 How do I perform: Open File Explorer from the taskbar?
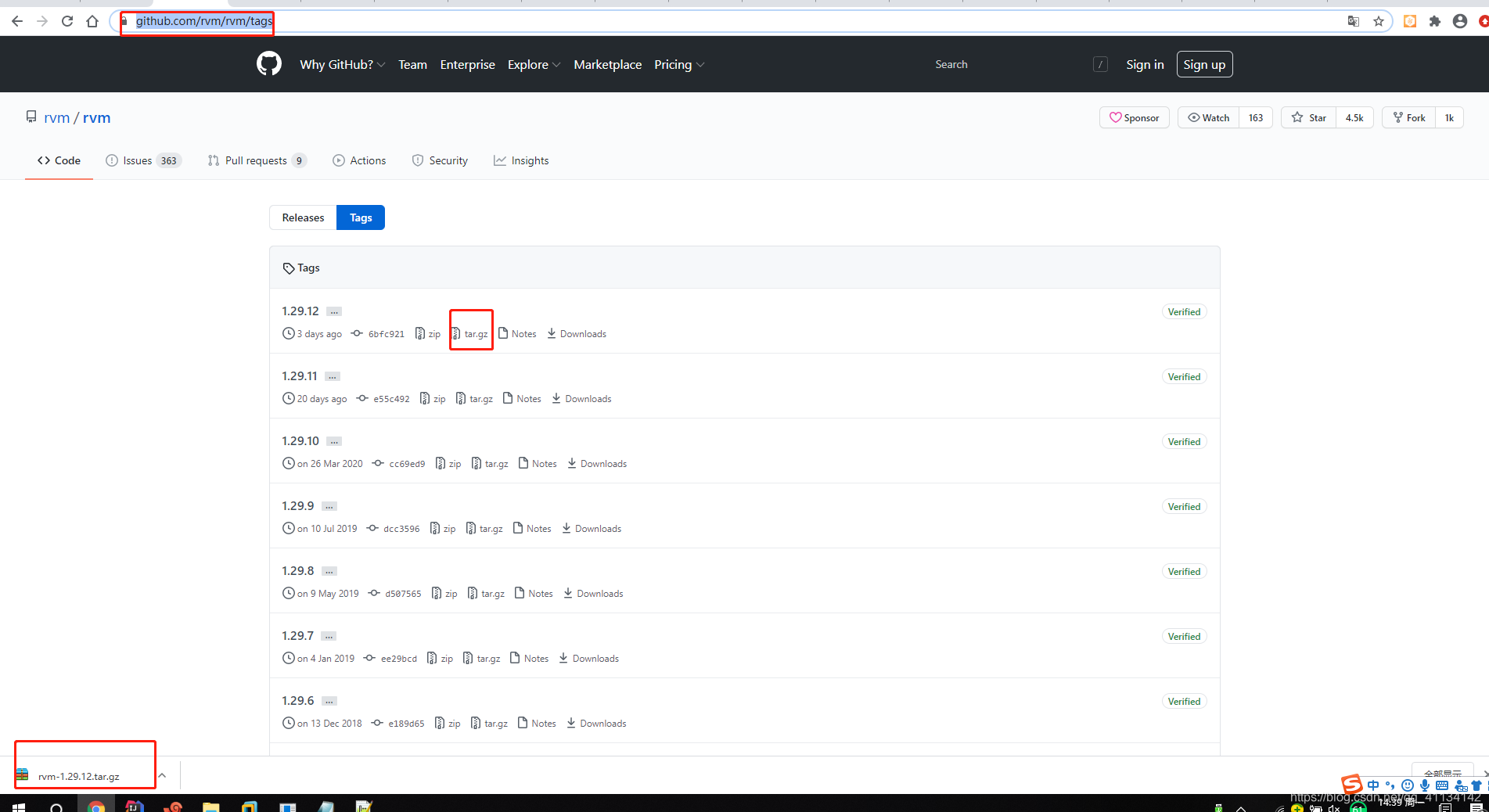210,807
